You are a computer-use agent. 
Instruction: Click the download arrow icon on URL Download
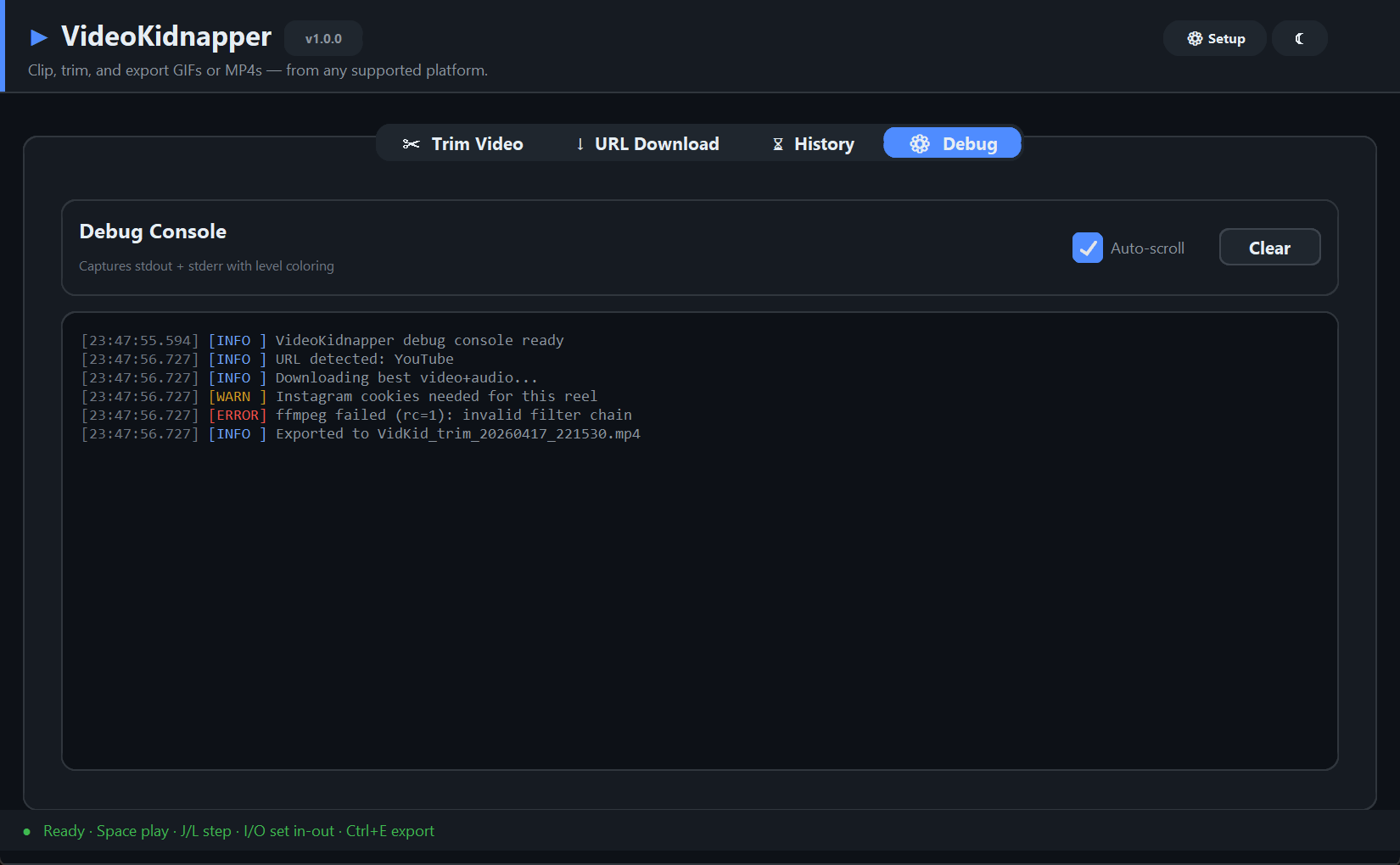(580, 144)
